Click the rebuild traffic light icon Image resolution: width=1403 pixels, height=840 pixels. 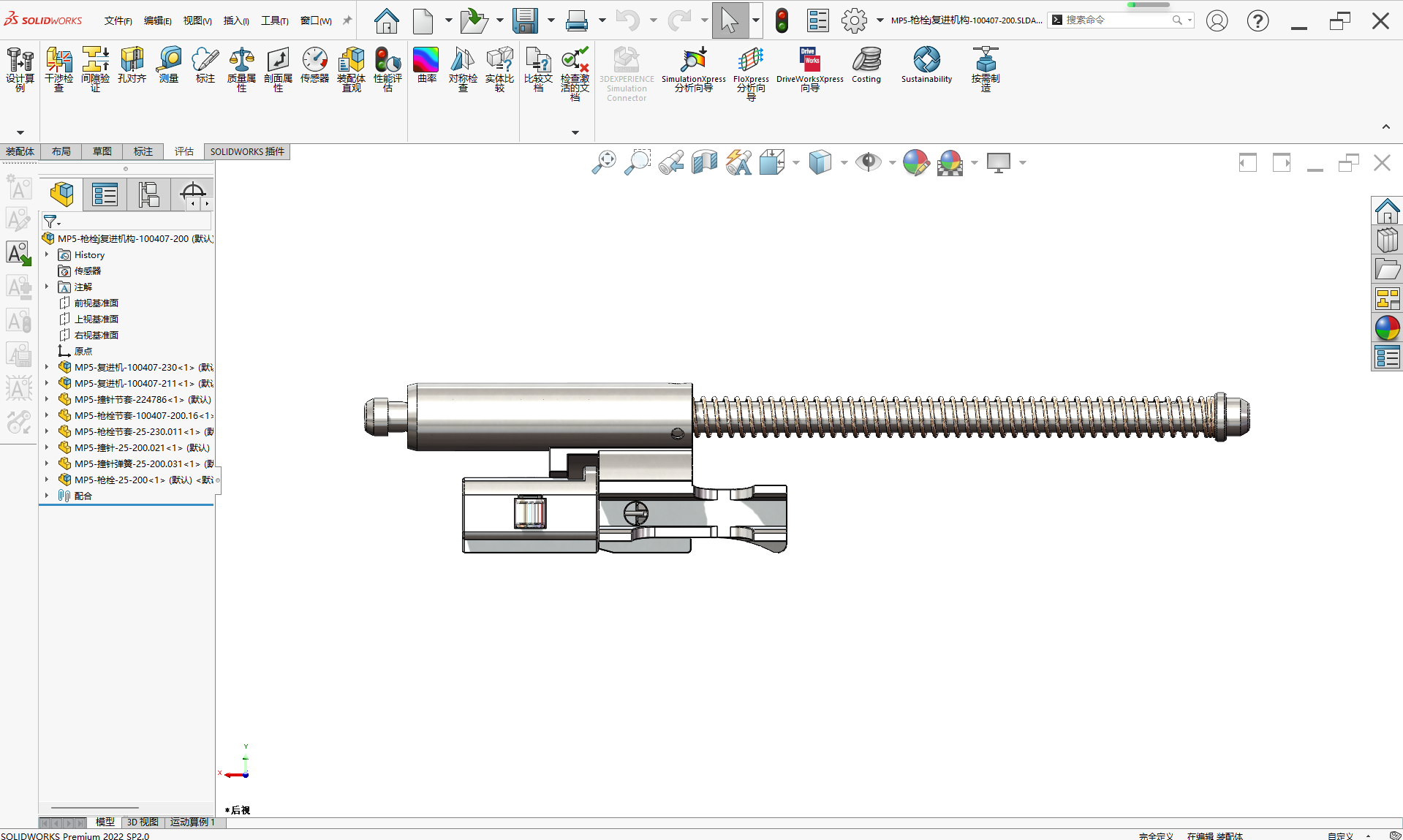point(782,20)
